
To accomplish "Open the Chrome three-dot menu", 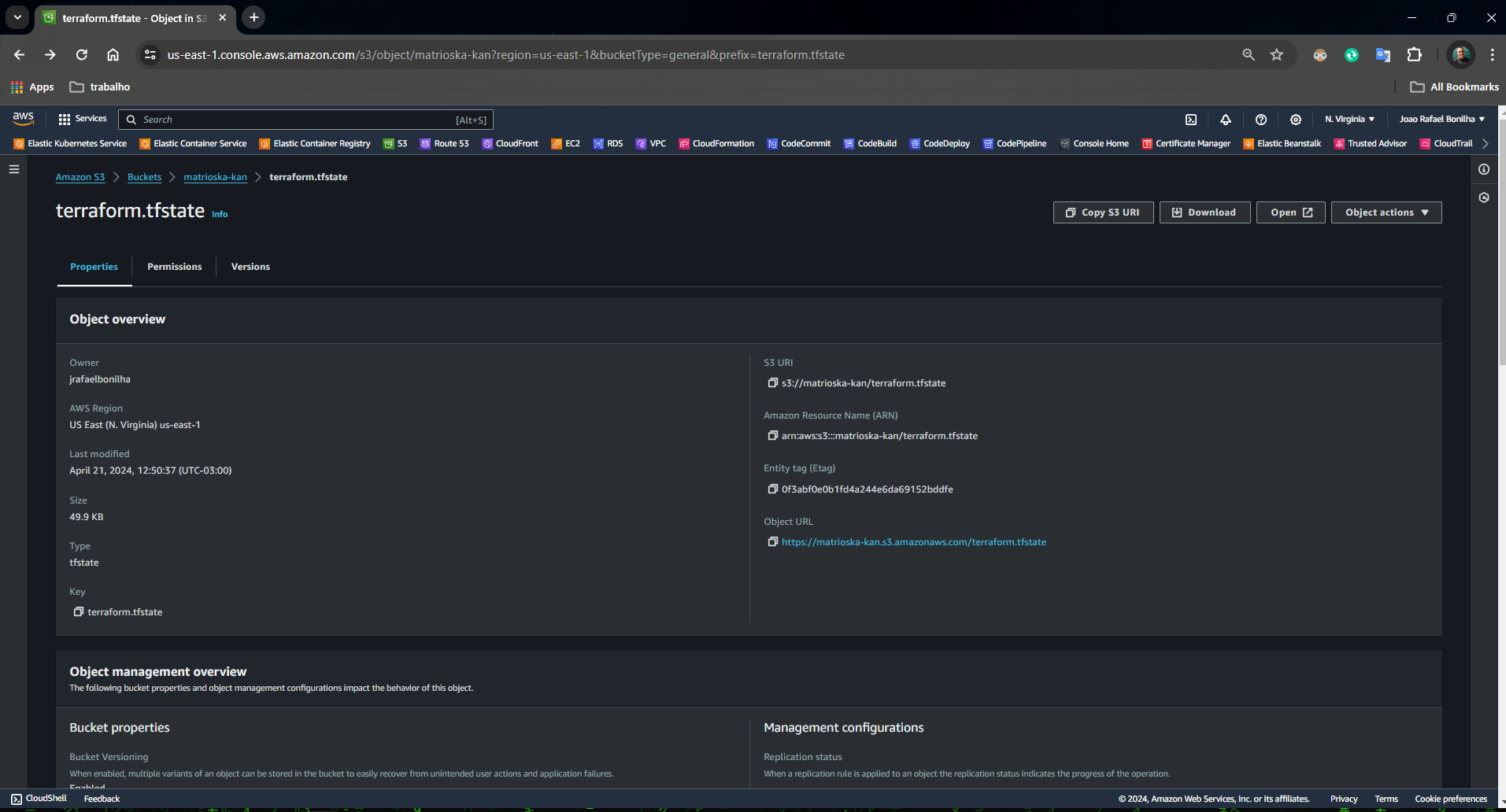I will click(1492, 55).
